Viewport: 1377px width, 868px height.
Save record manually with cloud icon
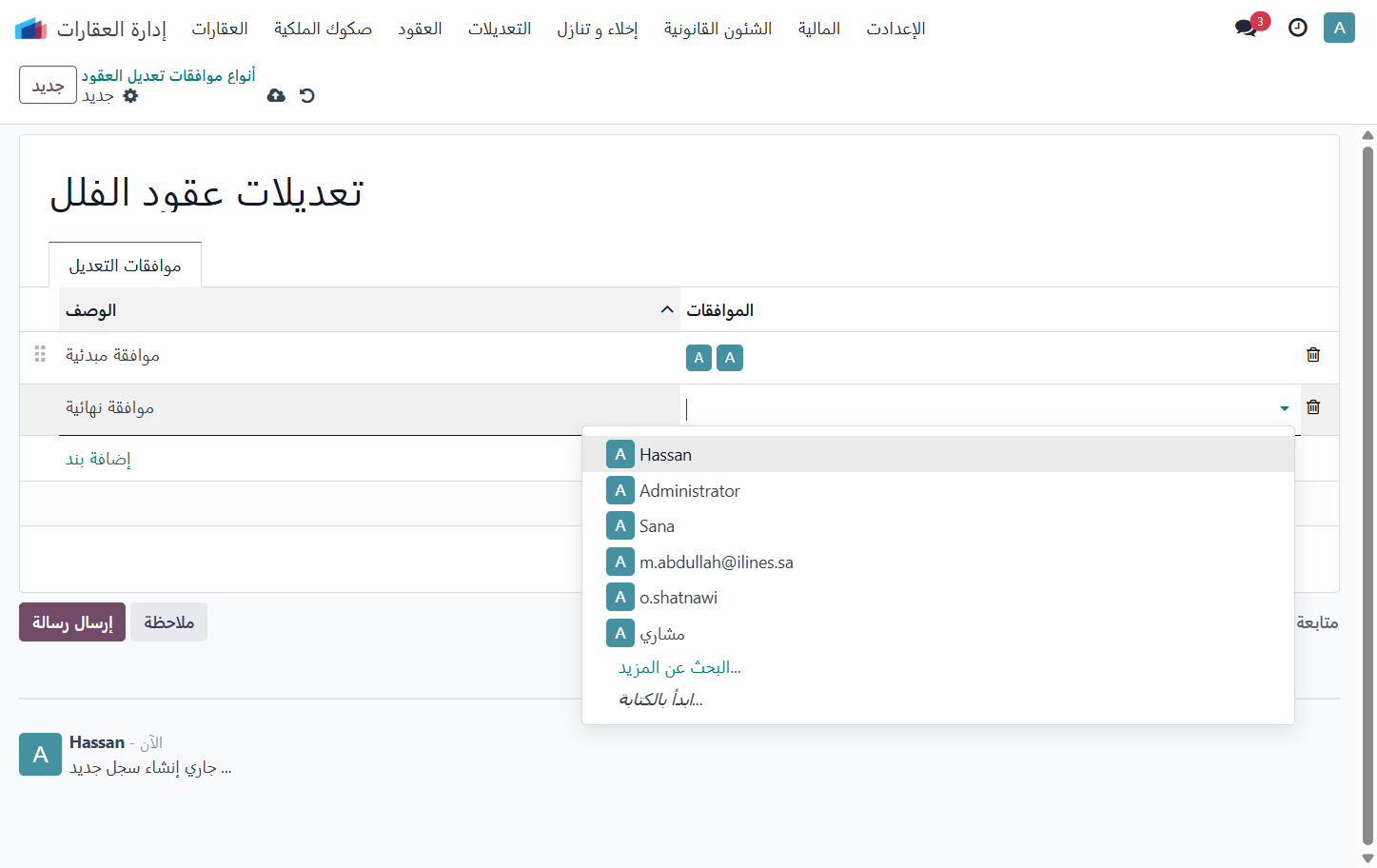point(276,95)
